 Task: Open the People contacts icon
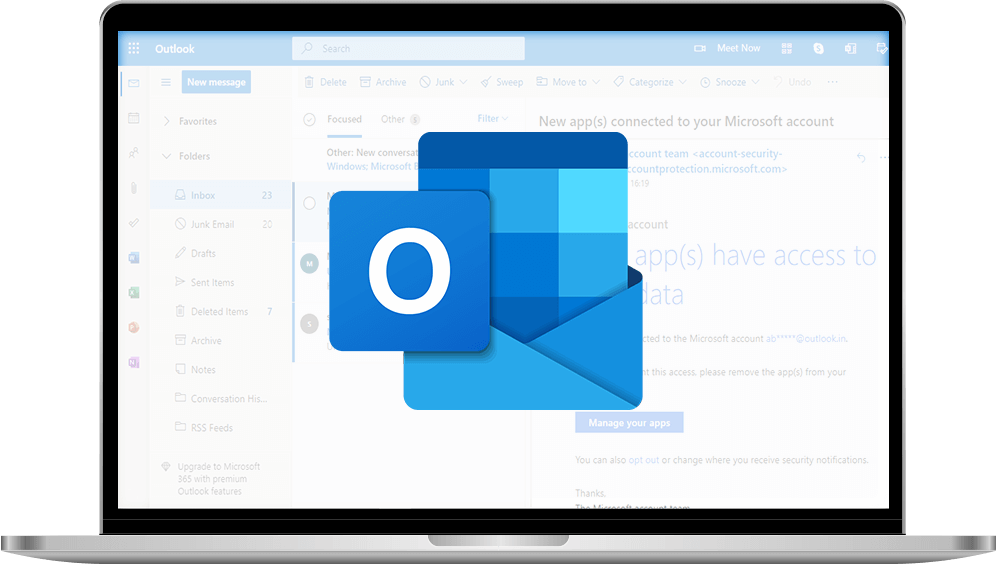(133, 153)
